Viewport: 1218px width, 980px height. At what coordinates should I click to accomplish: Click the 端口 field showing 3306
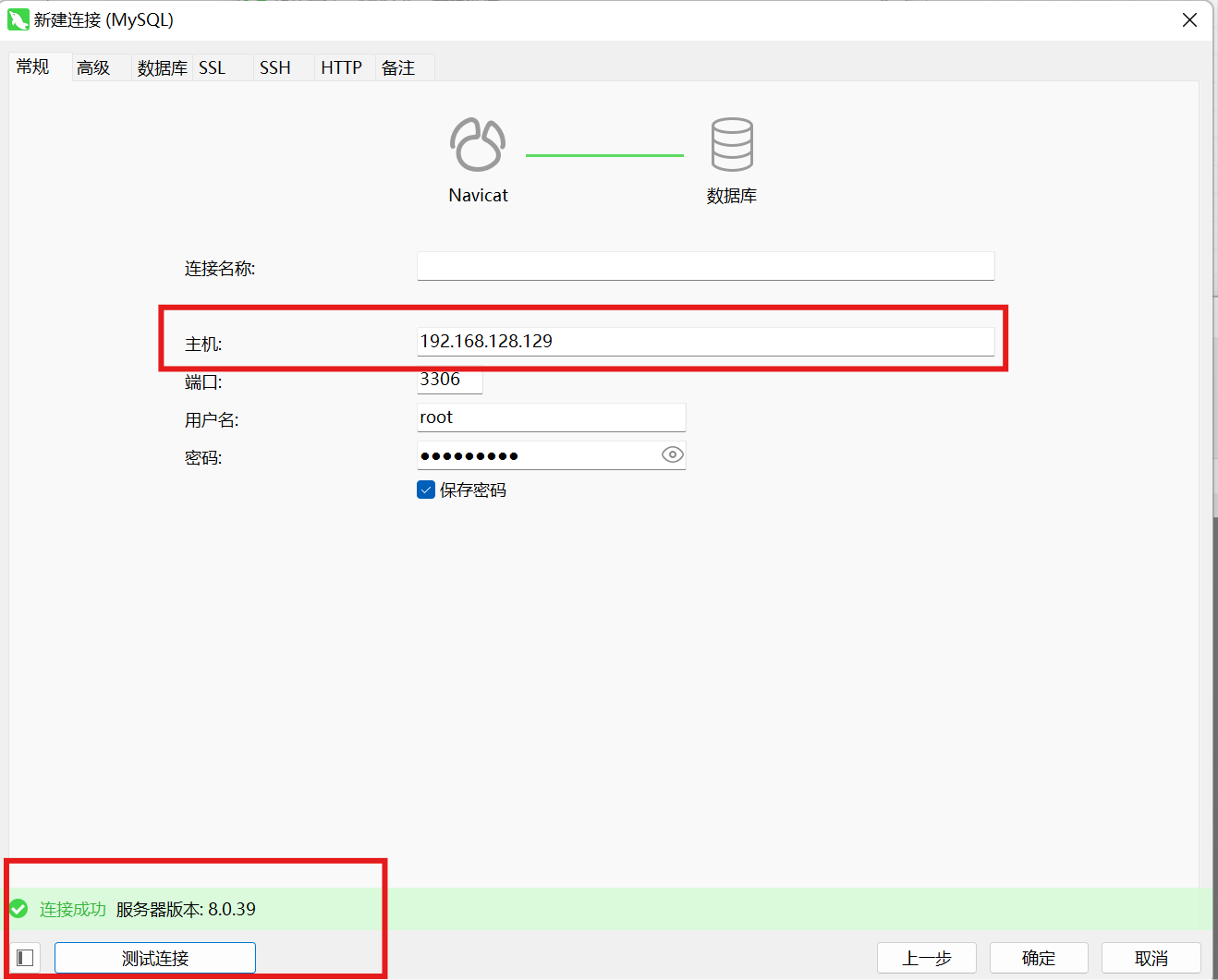coord(449,380)
